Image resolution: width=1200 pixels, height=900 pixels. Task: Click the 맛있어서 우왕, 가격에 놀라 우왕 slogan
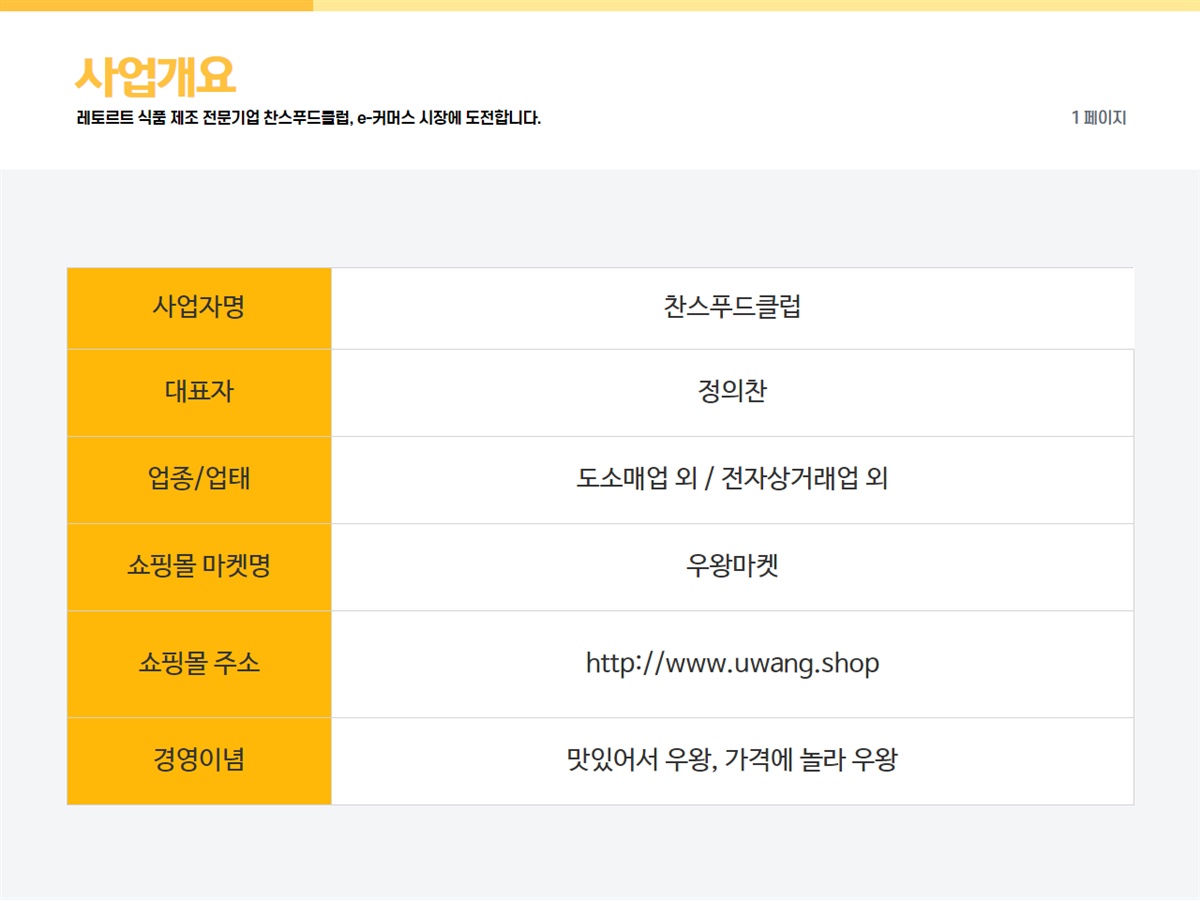732,760
